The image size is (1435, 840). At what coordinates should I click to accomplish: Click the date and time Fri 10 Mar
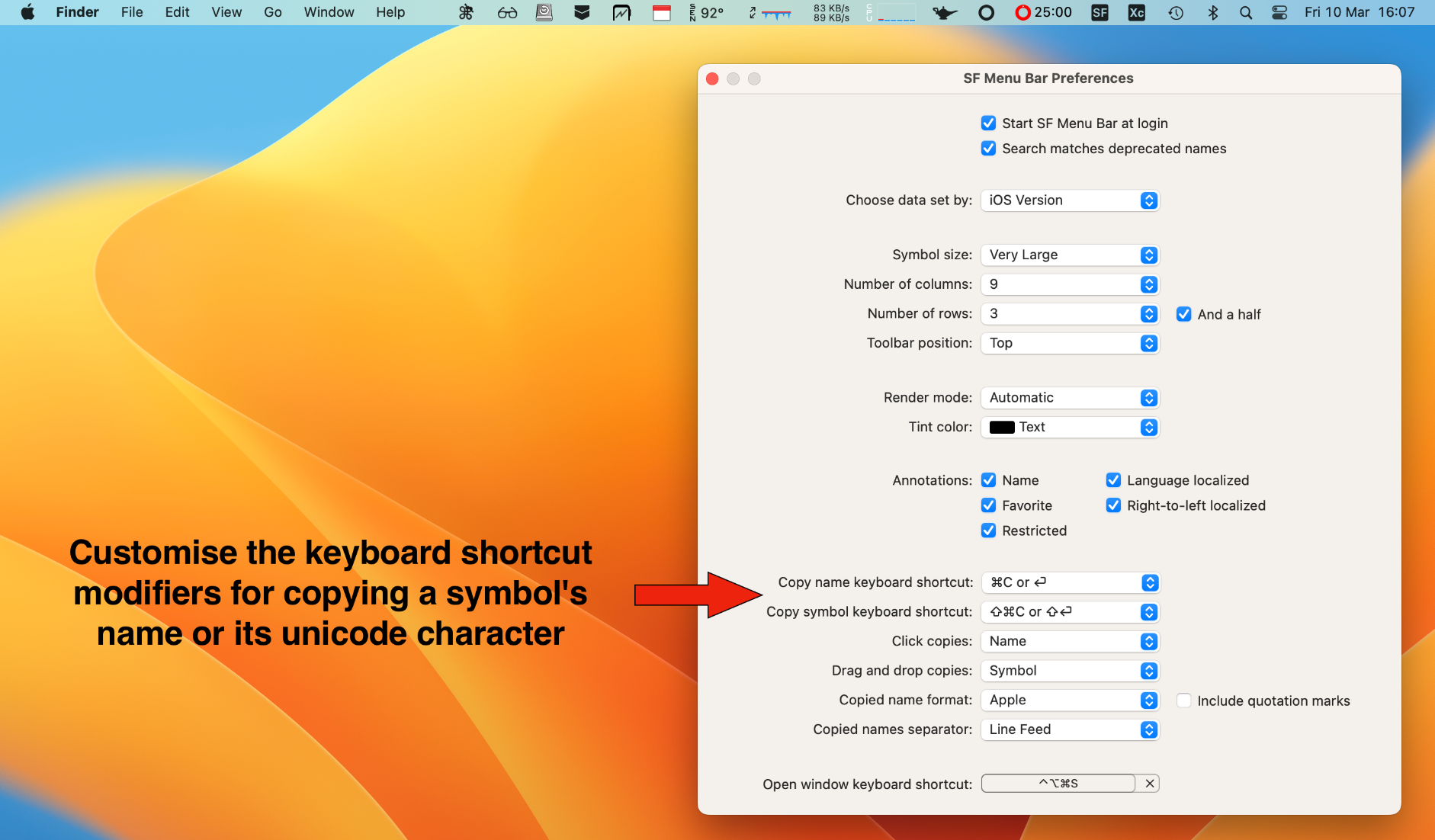click(1360, 12)
